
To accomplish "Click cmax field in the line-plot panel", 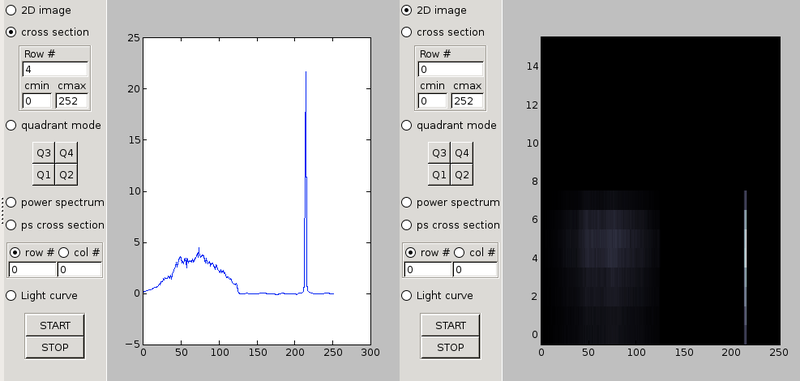I will (72, 101).
